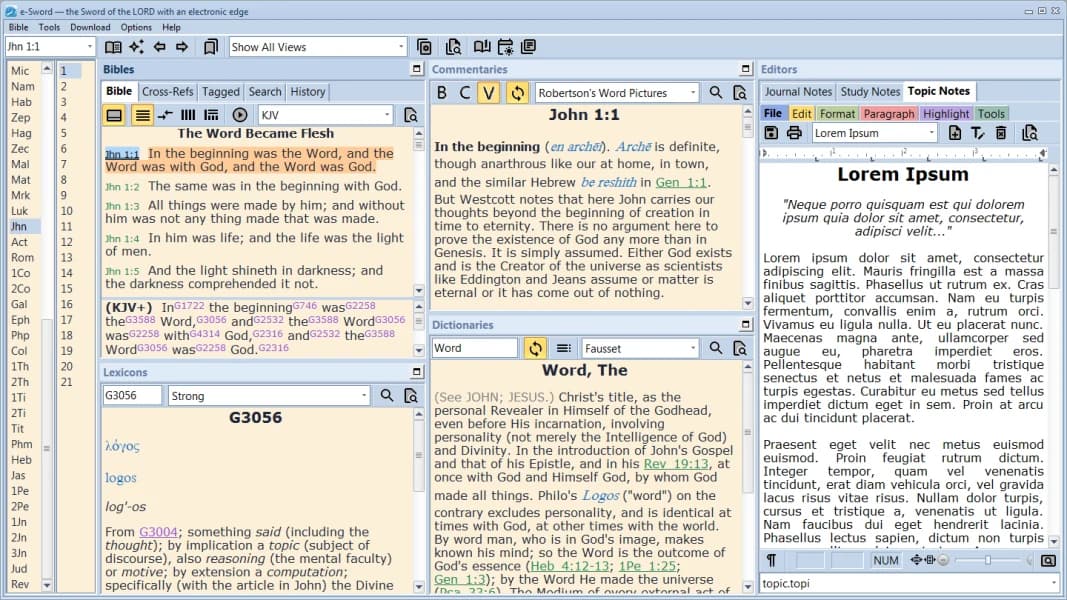Click the open book reference library icon
This screenshot has width=1067, height=600.
[x=482, y=47]
